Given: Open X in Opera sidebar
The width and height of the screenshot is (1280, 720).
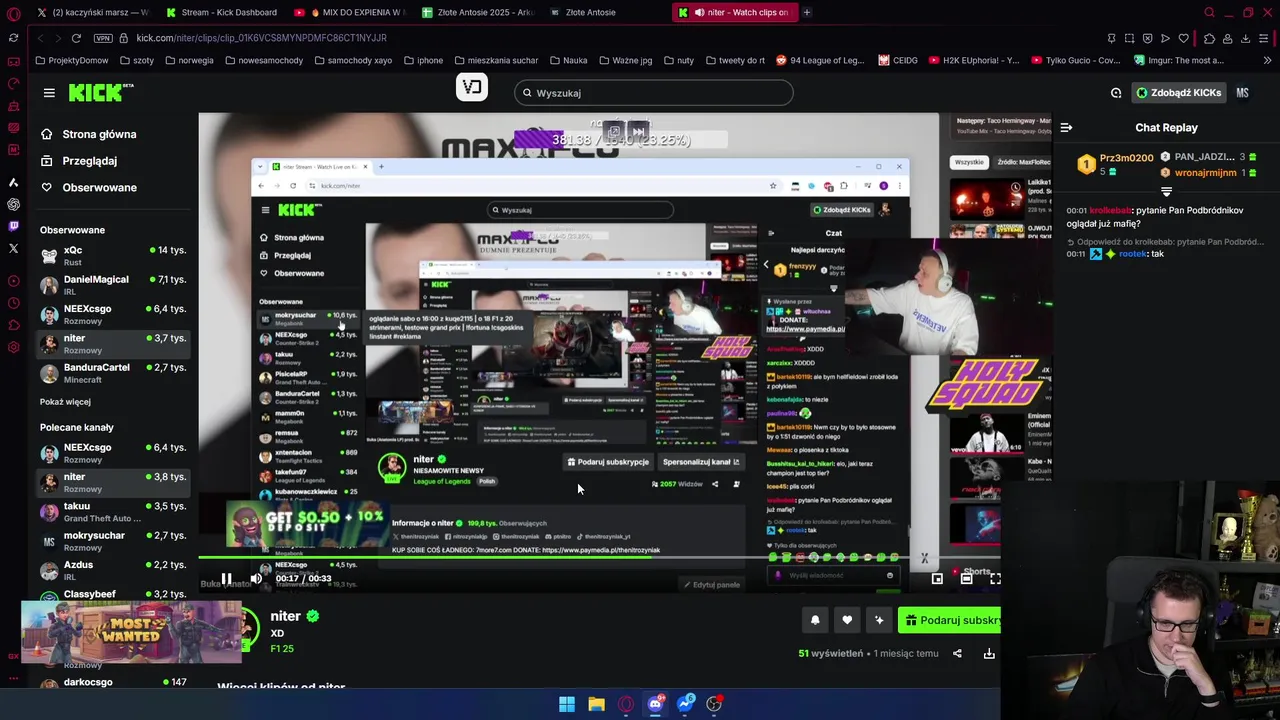Looking at the screenshot, I should 13,248.
